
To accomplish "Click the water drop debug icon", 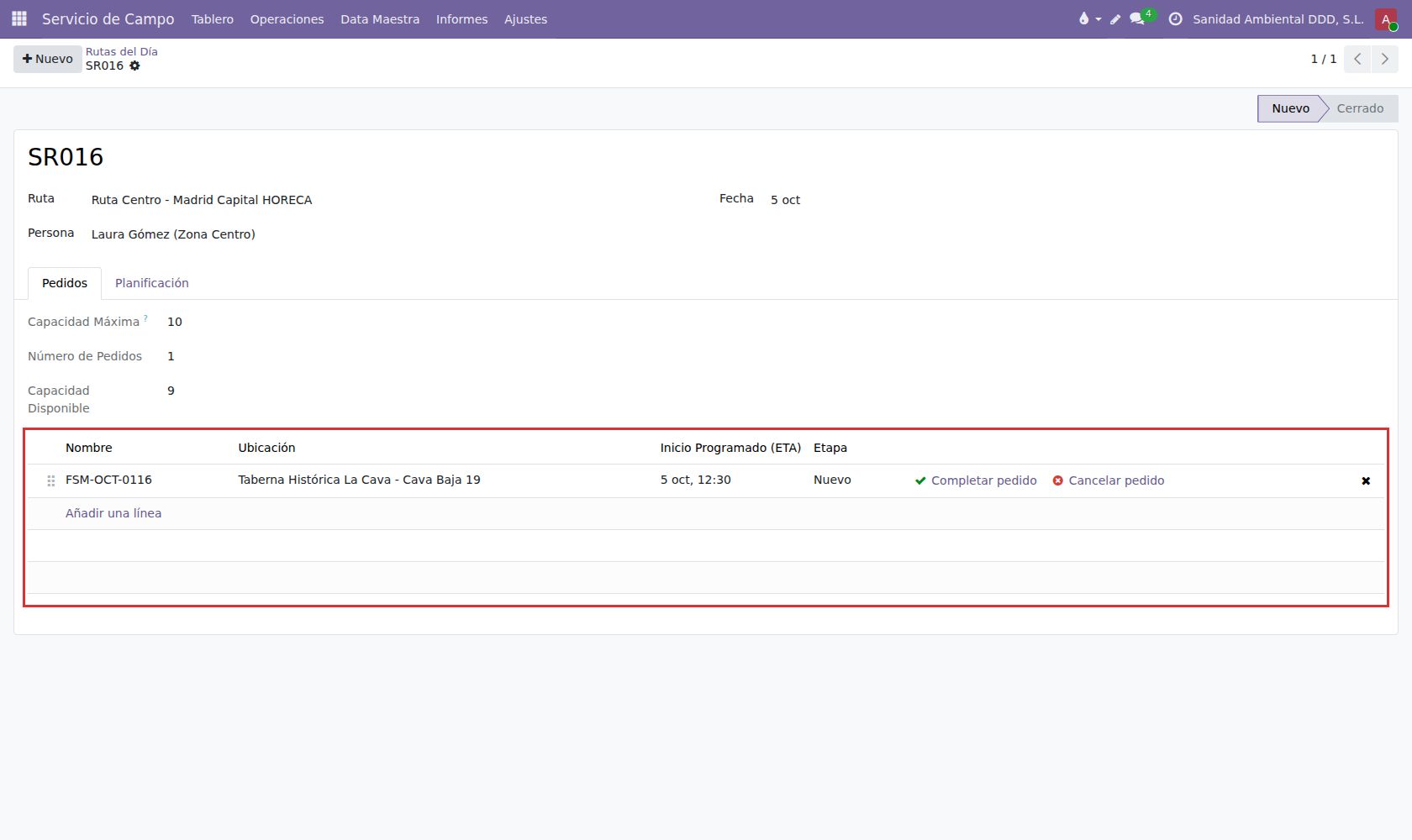I will pos(1083,18).
